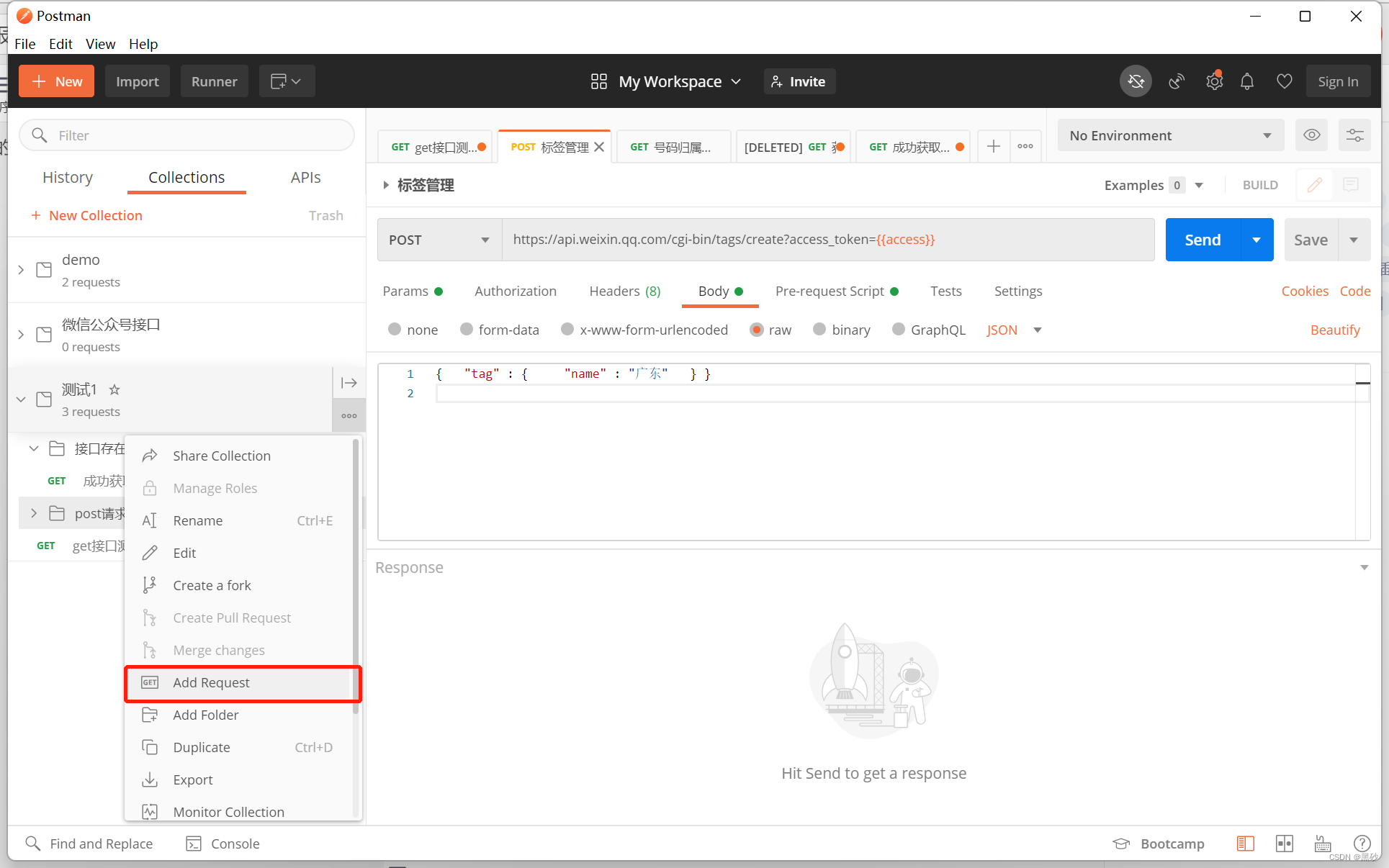
Task: Open the notifications bell icon
Action: click(1247, 81)
